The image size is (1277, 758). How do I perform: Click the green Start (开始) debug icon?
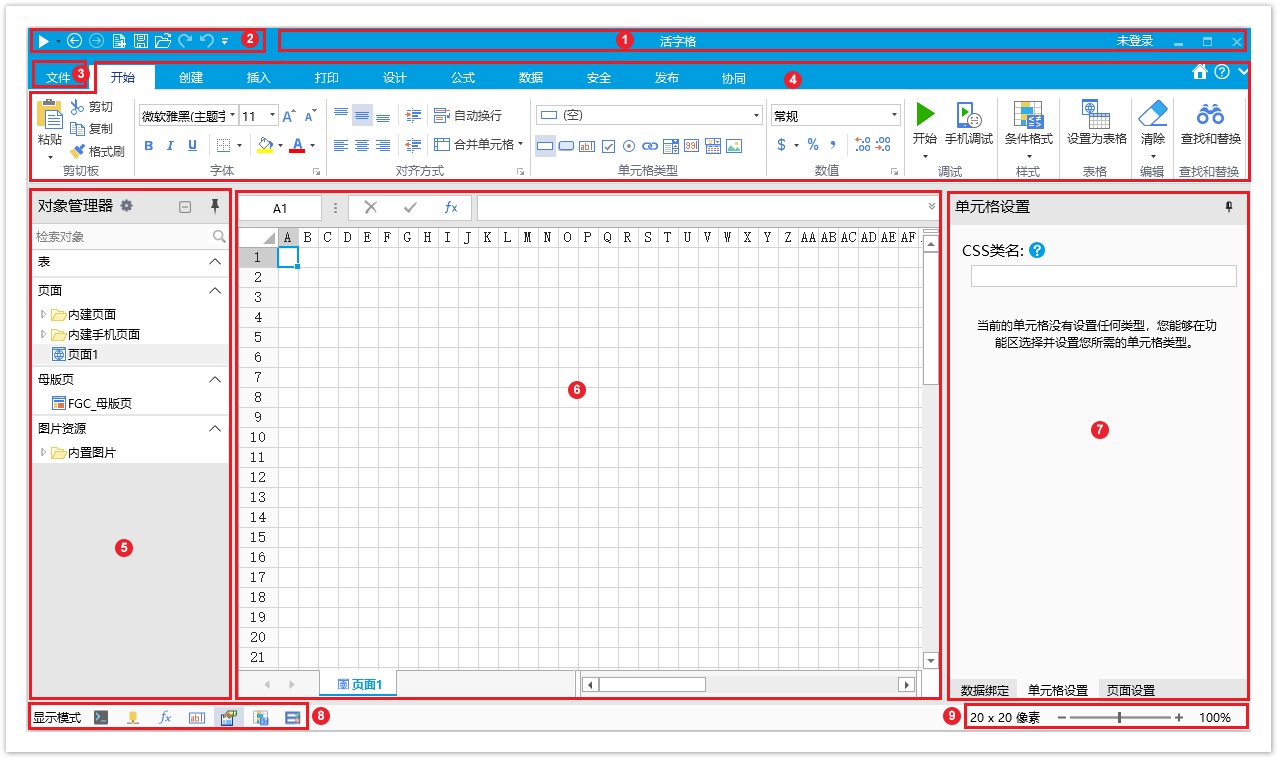tap(925, 113)
